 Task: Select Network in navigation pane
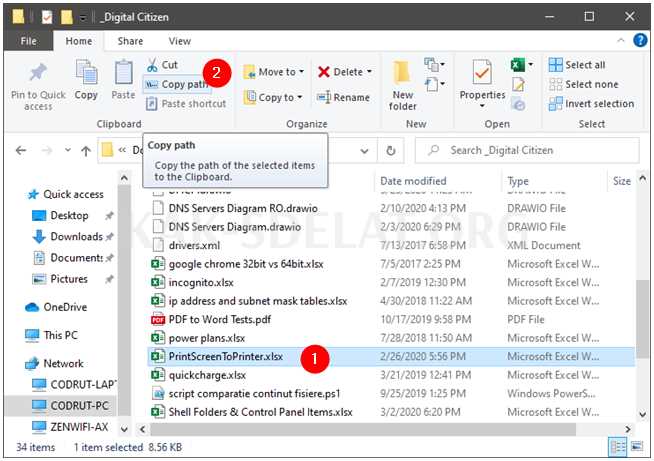tap(54, 363)
